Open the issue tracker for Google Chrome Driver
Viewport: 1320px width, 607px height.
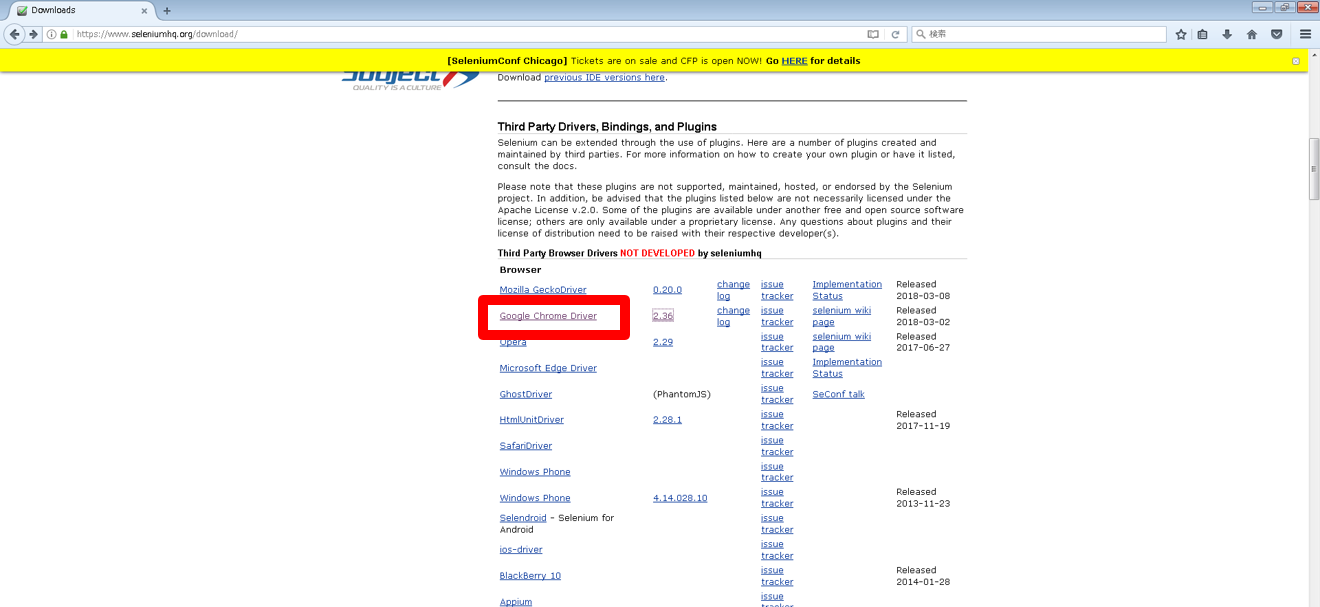tap(777, 316)
